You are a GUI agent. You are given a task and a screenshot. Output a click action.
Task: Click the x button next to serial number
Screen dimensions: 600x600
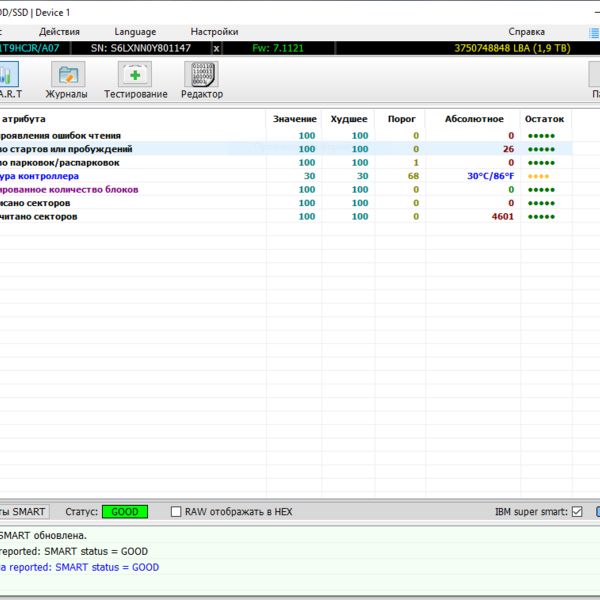click(x=216, y=49)
